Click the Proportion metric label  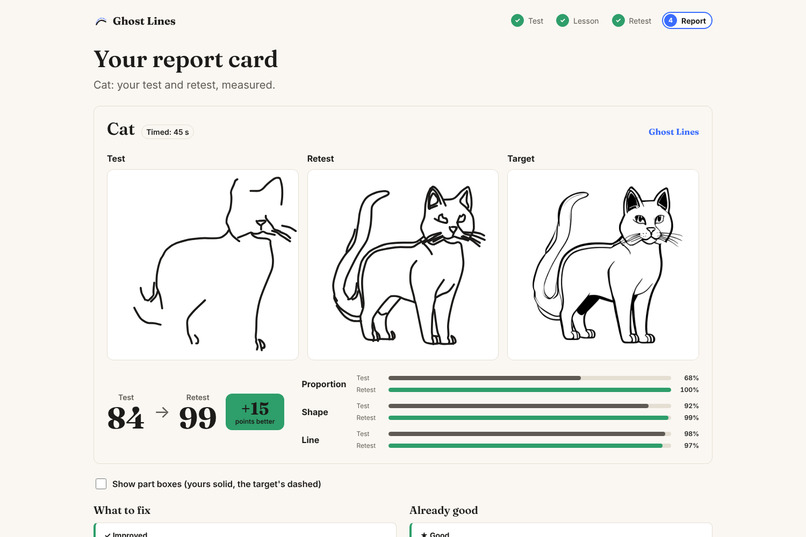[324, 384]
